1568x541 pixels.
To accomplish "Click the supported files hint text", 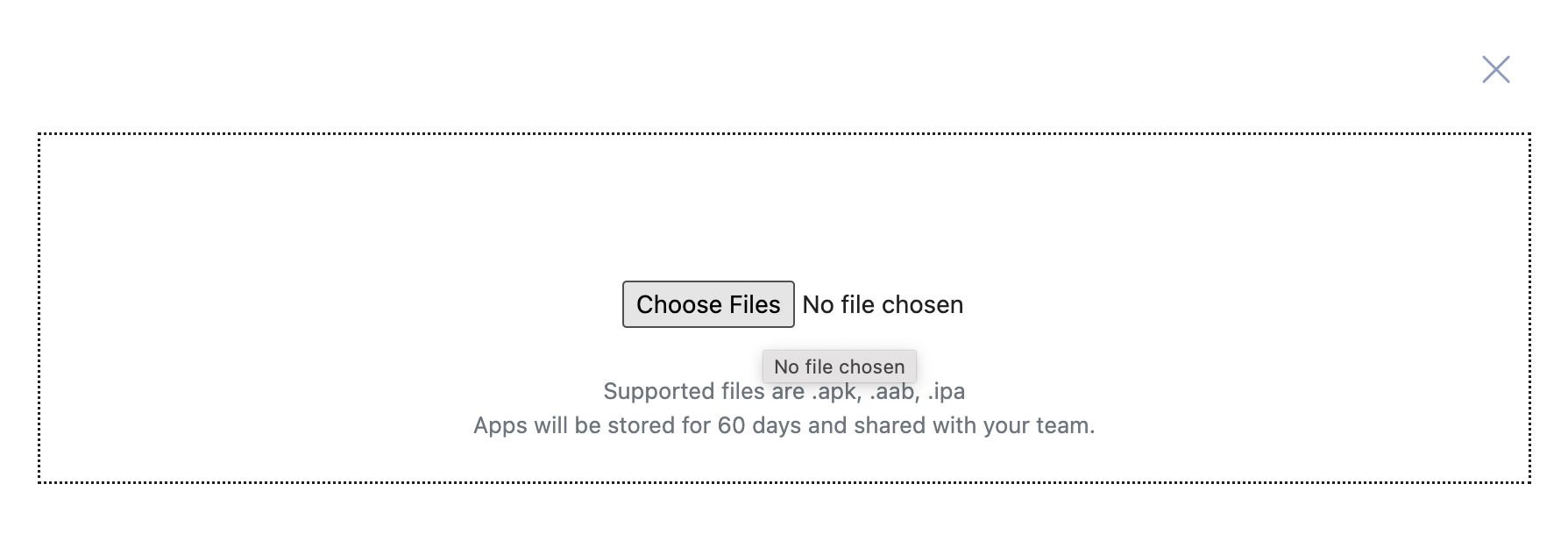I will tap(784, 392).
